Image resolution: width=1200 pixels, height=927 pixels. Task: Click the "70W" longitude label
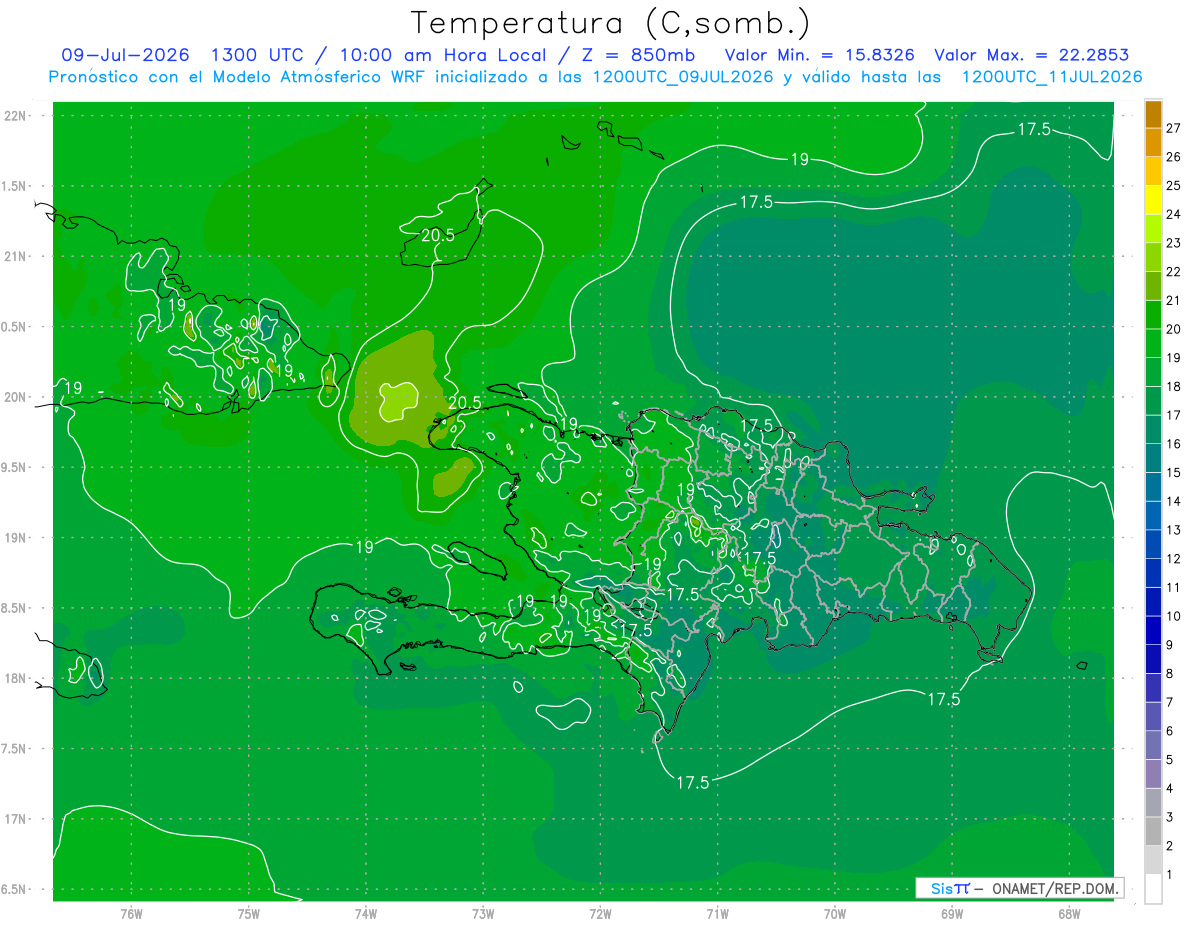[x=834, y=913]
